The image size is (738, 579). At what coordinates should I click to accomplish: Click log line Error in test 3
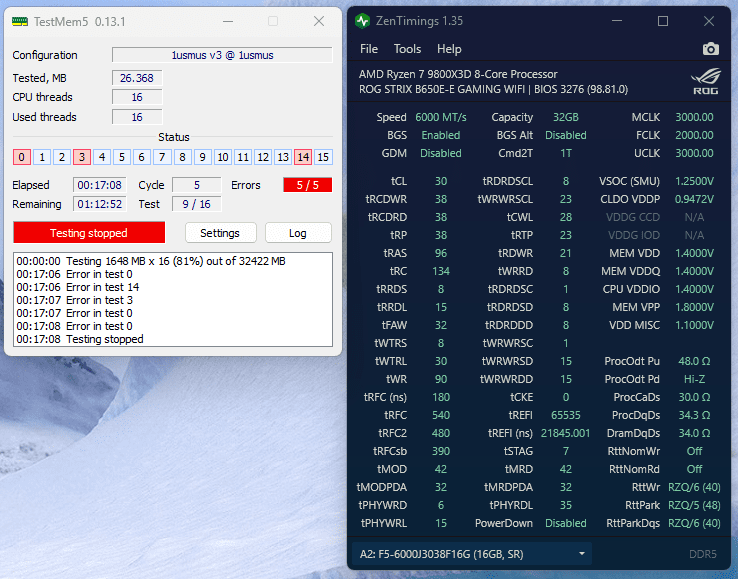point(75,300)
